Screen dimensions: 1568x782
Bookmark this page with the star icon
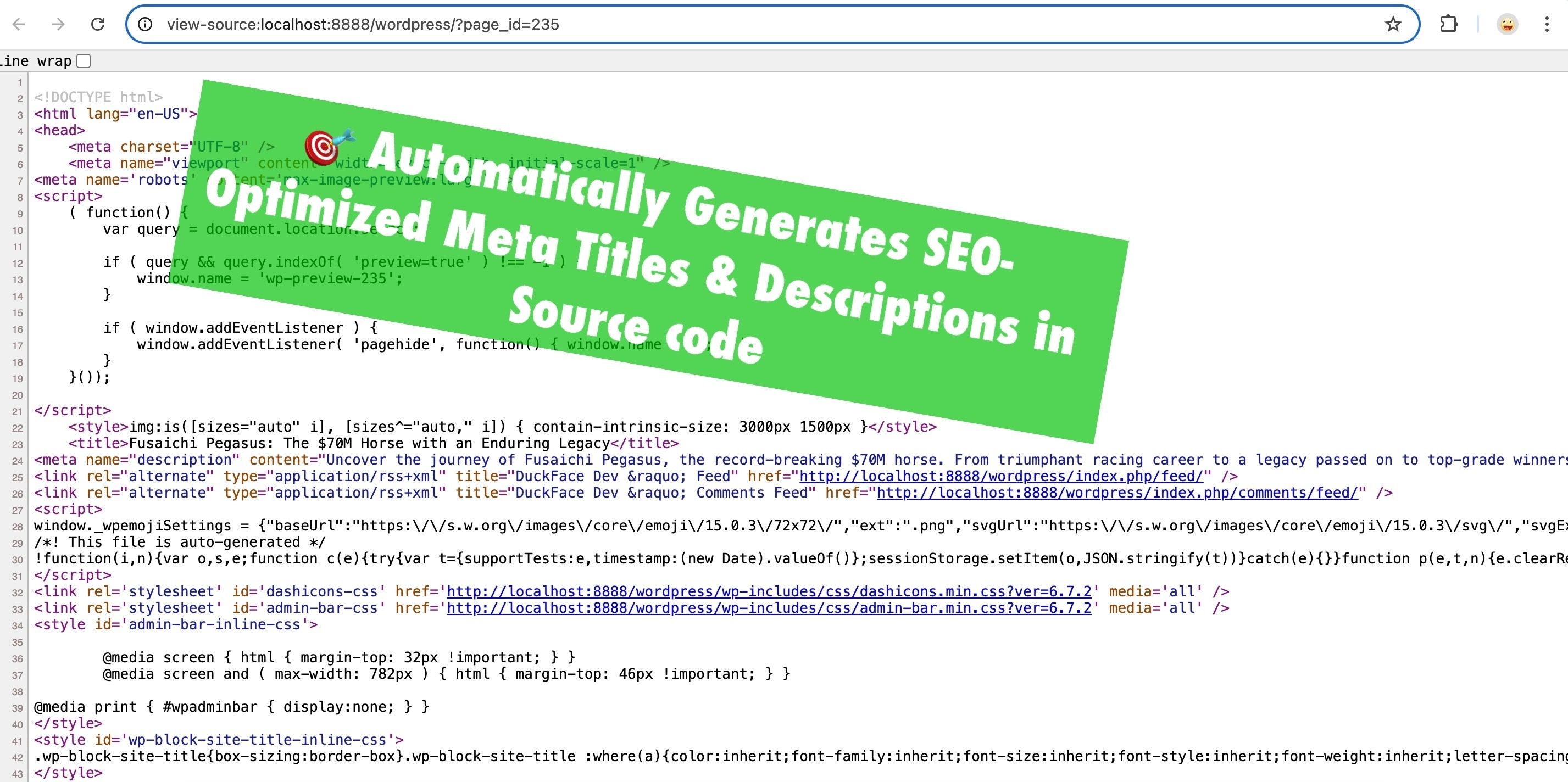tap(1393, 24)
